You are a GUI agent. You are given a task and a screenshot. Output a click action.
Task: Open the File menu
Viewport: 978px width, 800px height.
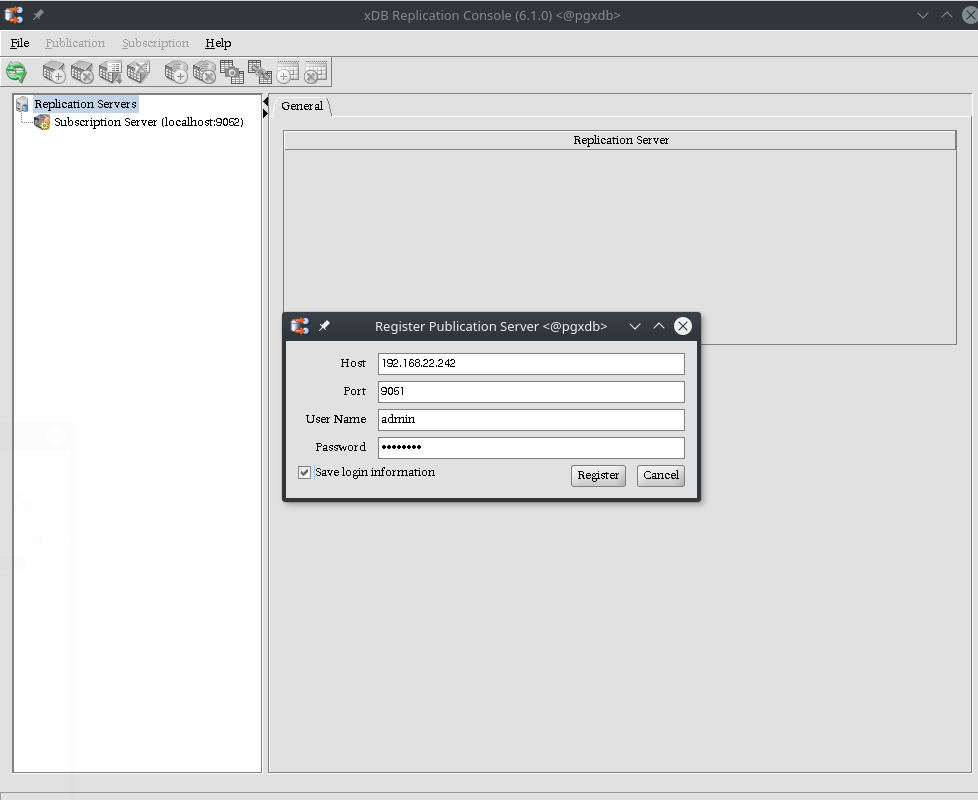pyautogui.click(x=20, y=43)
